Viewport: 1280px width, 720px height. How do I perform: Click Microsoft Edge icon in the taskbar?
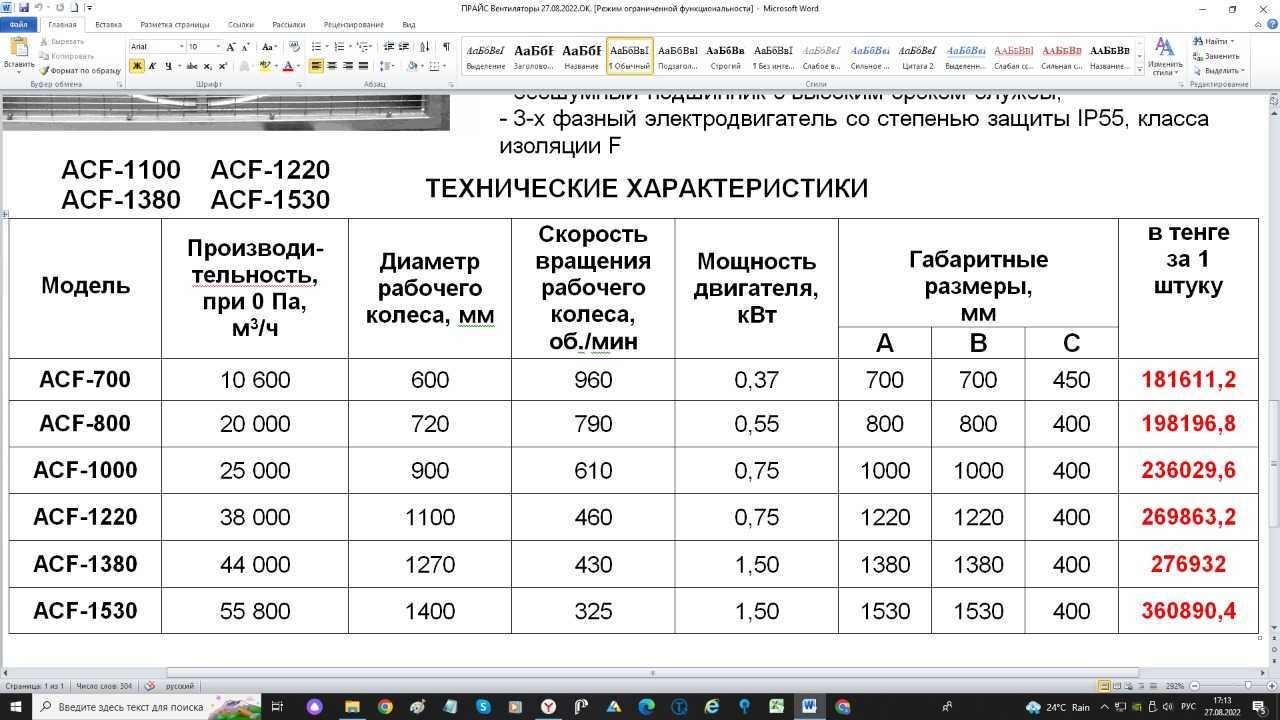pos(646,707)
